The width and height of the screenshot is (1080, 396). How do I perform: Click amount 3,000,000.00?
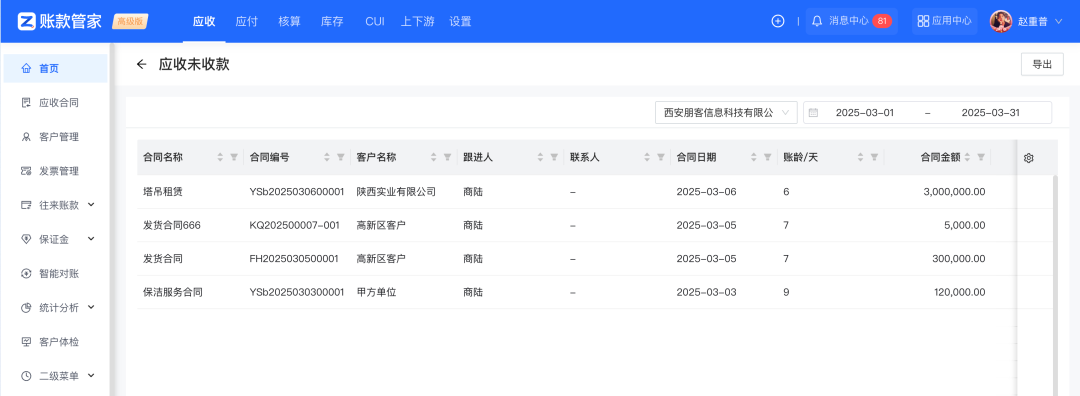click(x=954, y=191)
